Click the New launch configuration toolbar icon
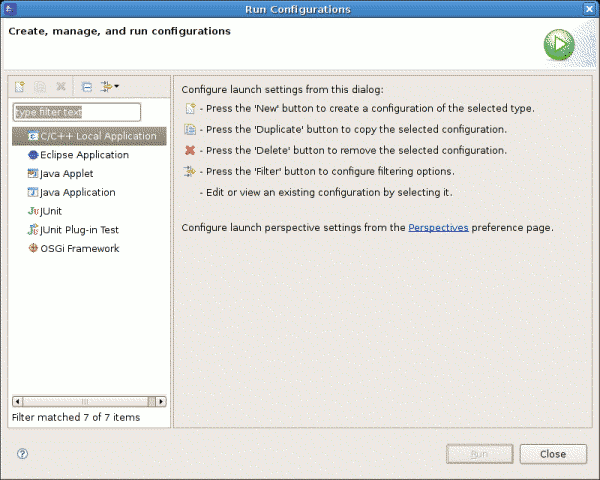 (19, 87)
